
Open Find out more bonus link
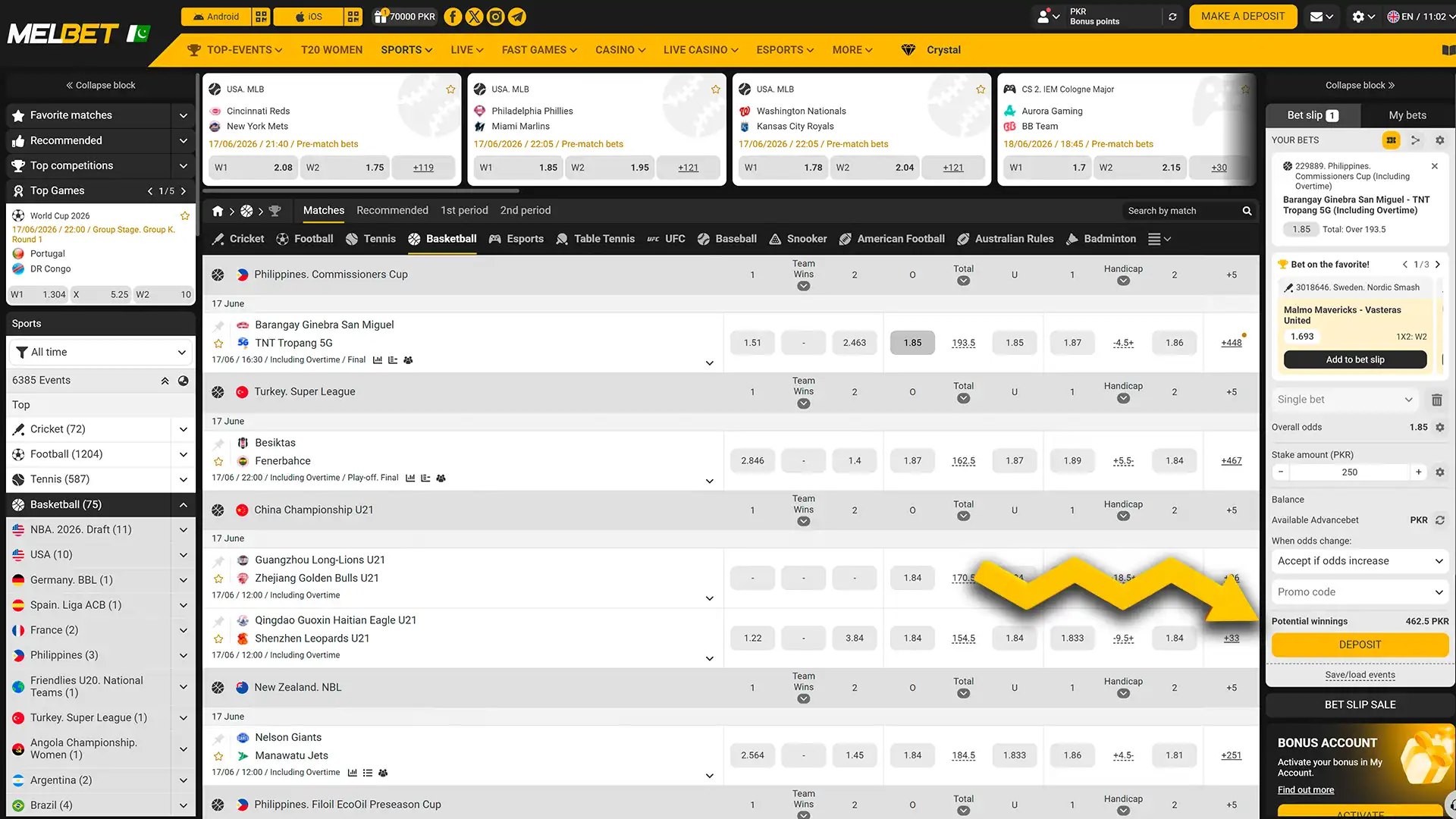tap(1305, 790)
